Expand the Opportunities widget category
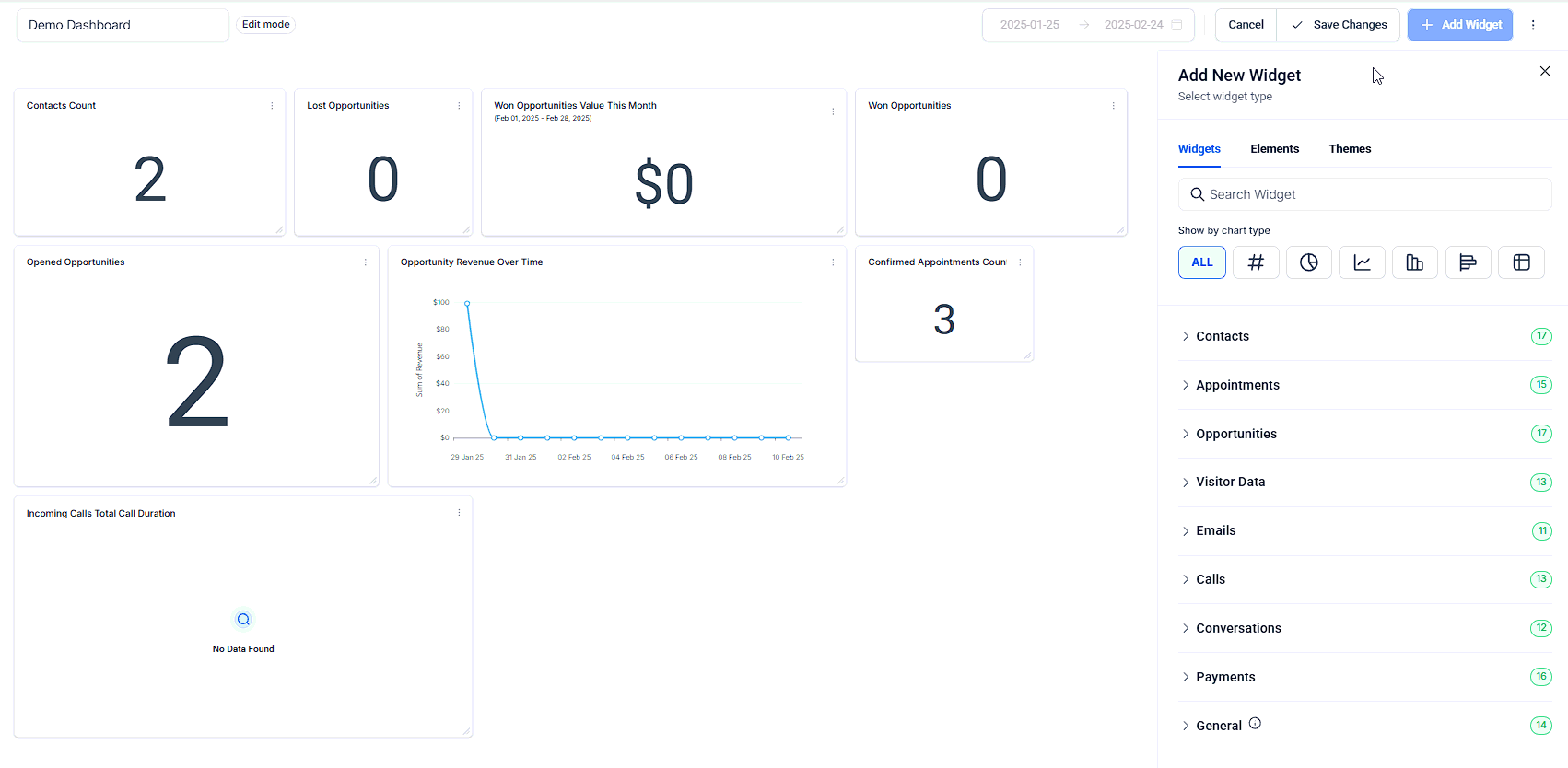Screen dimensions: 1568x768 (1235, 434)
